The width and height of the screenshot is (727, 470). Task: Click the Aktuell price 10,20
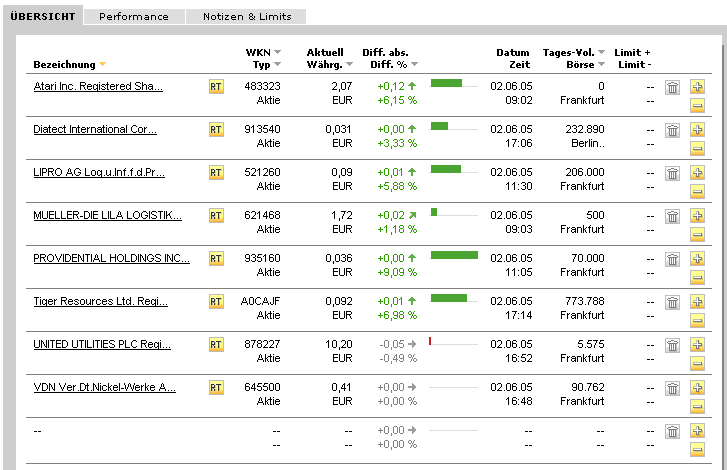tap(338, 344)
